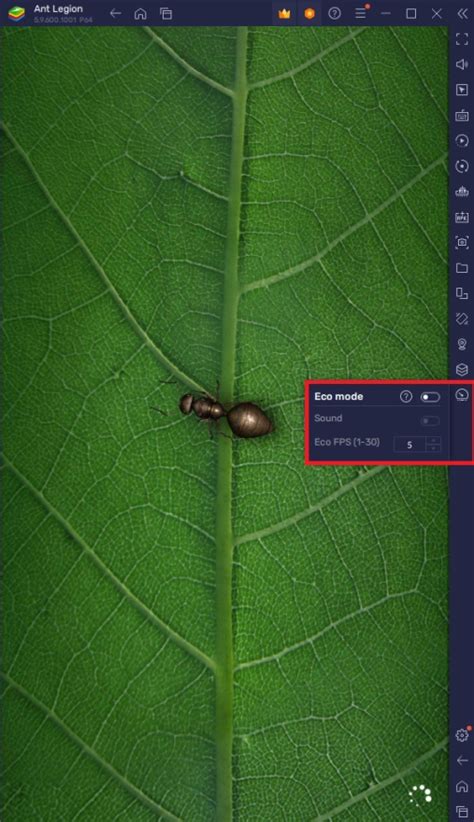
Task: Decrease Eco FPS with down arrow
Action: pyautogui.click(x=433, y=448)
